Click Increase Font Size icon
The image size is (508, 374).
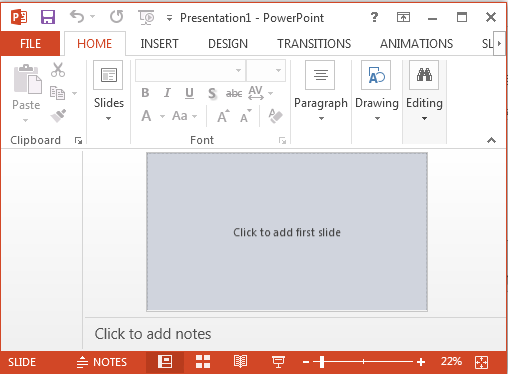[x=223, y=116]
